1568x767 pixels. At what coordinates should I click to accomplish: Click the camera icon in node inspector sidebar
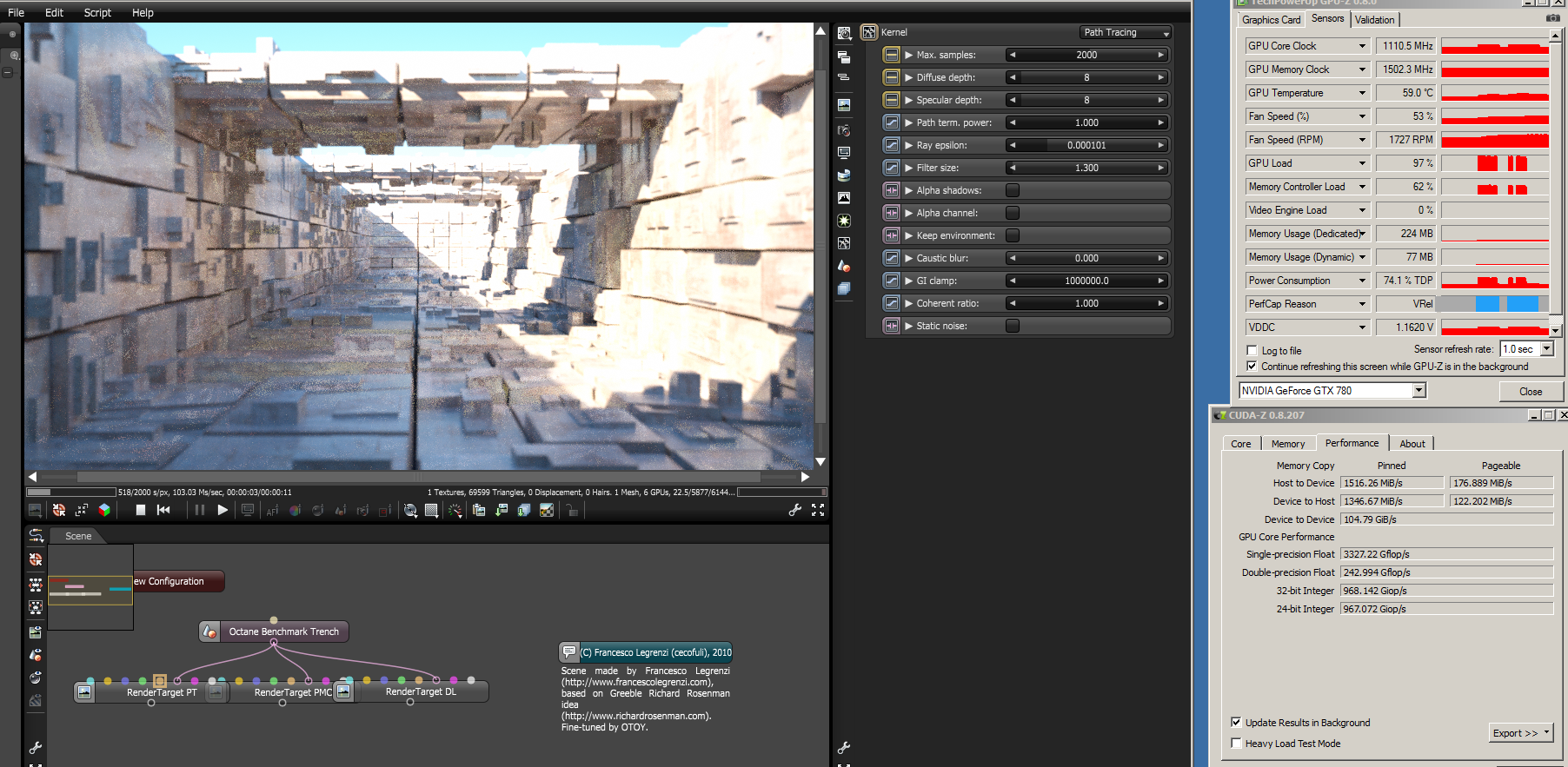tap(844, 130)
